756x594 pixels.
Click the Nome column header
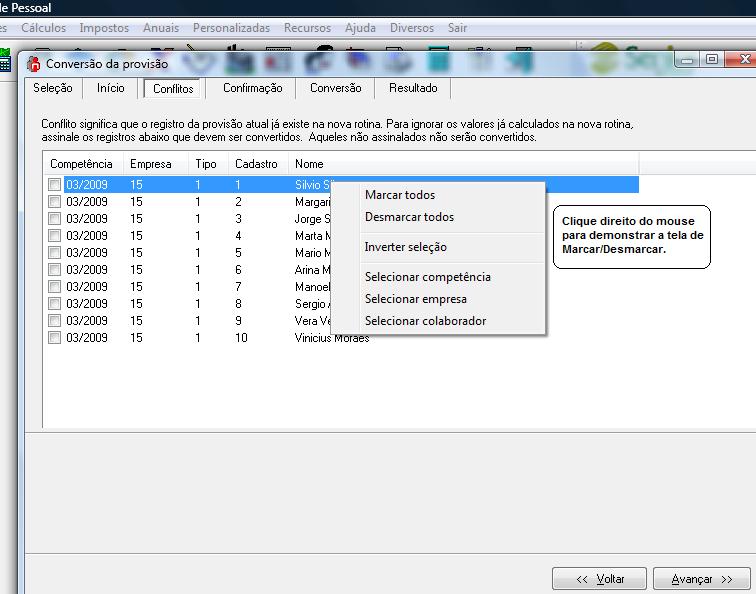tap(464, 164)
